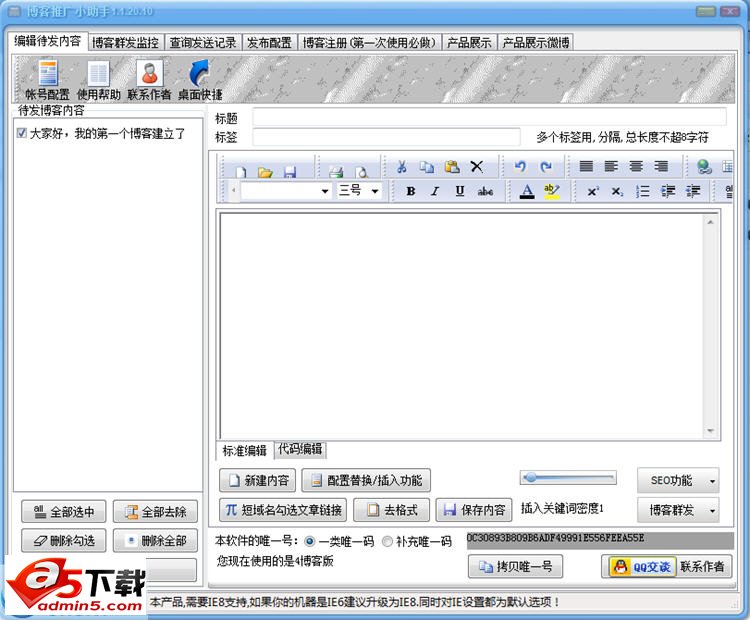This screenshot has height=620, width=750.
Task: Toggle underline formatting
Action: tap(460, 191)
